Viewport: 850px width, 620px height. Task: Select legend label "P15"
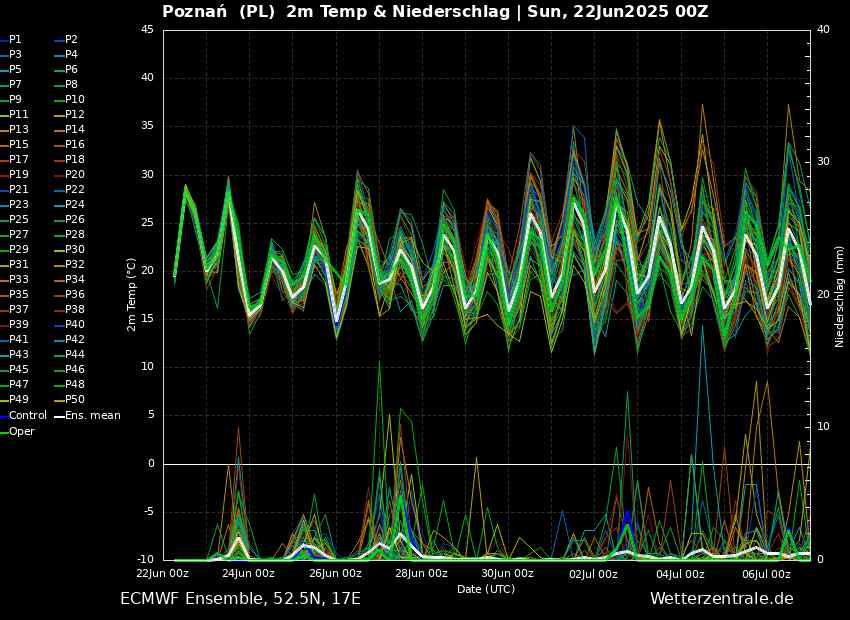pyautogui.click(x=19, y=144)
